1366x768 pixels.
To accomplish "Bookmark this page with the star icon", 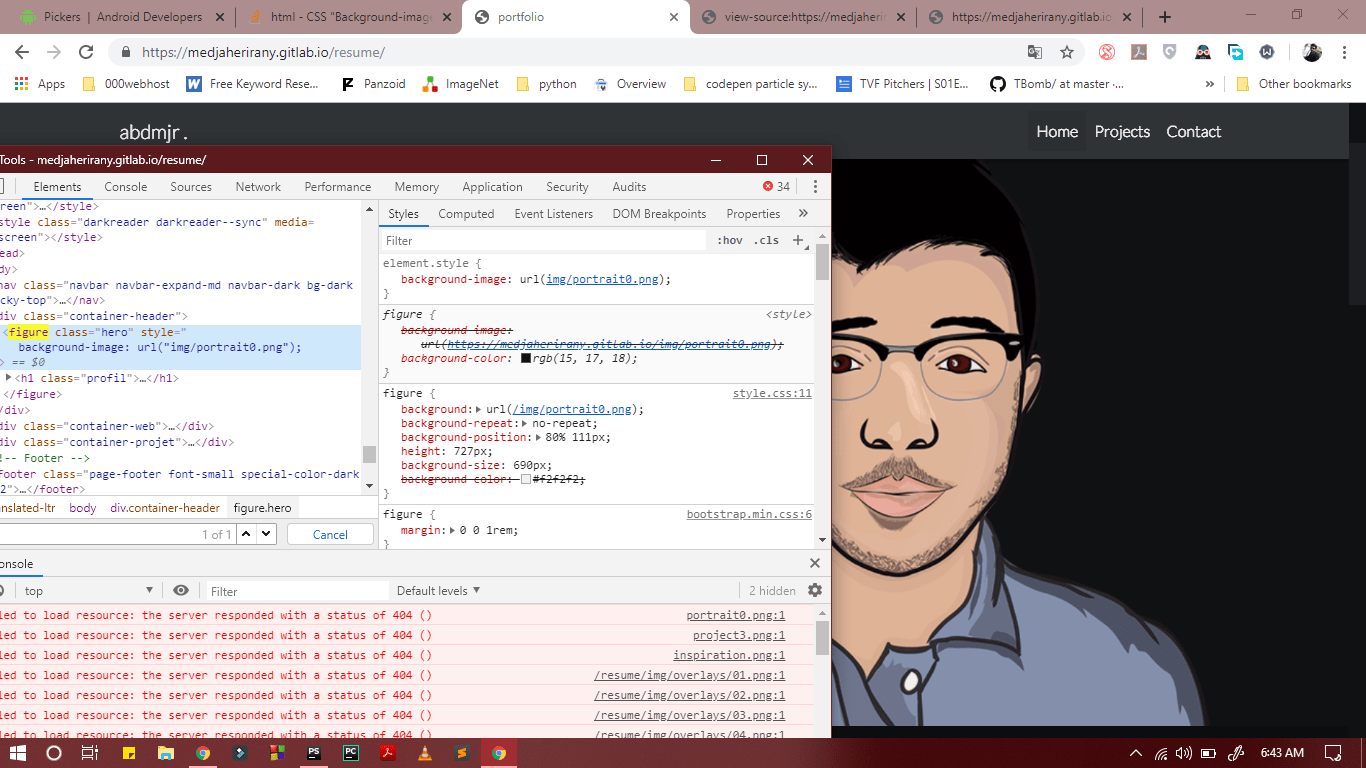I will (1067, 52).
